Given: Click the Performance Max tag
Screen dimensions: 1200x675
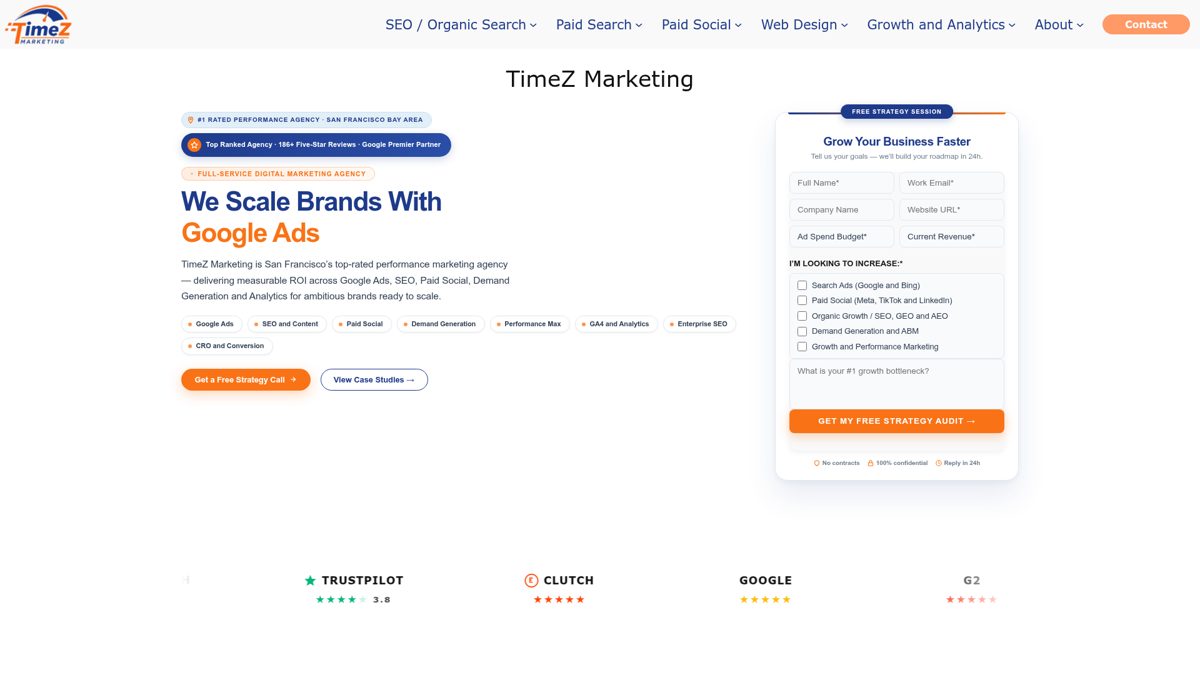Looking at the screenshot, I should point(530,324).
